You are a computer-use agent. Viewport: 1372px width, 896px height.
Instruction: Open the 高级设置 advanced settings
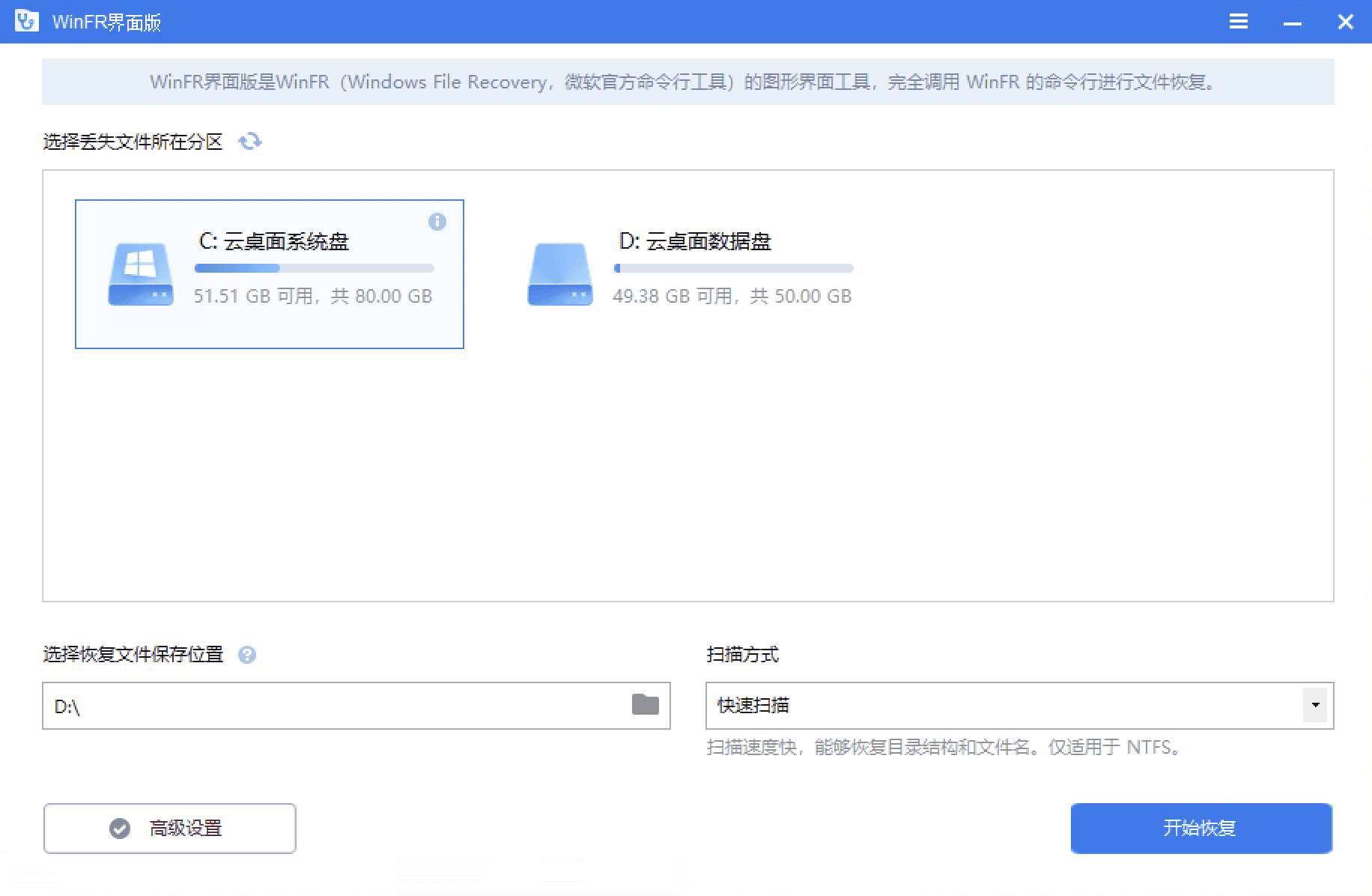tap(170, 828)
